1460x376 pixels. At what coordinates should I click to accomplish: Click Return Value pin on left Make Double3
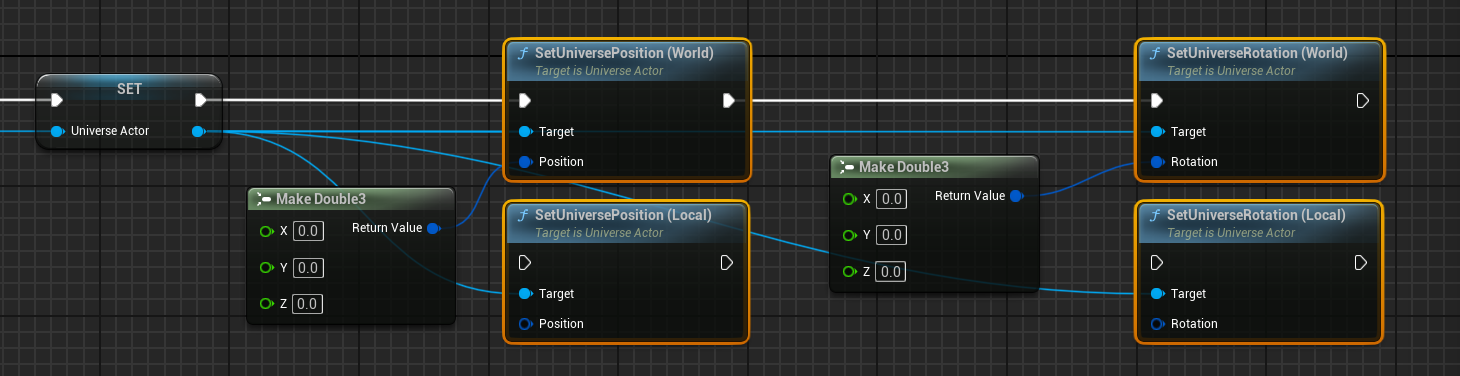coord(433,229)
